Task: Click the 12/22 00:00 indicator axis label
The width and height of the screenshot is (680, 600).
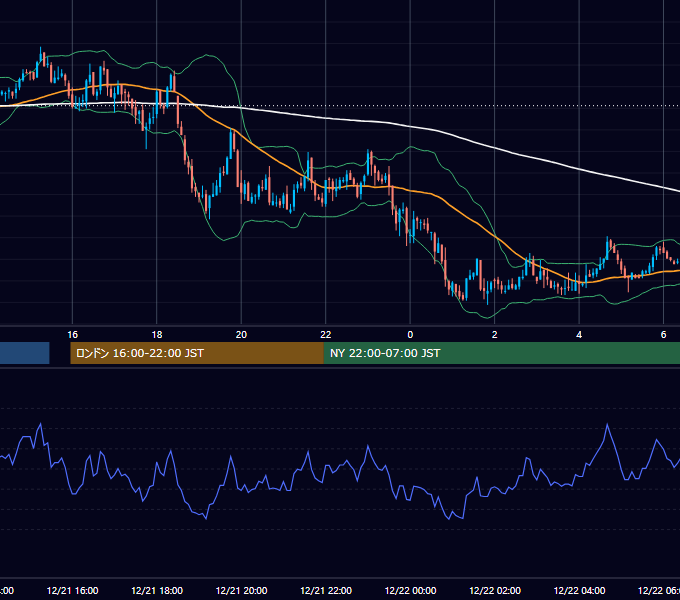Action: (x=410, y=590)
